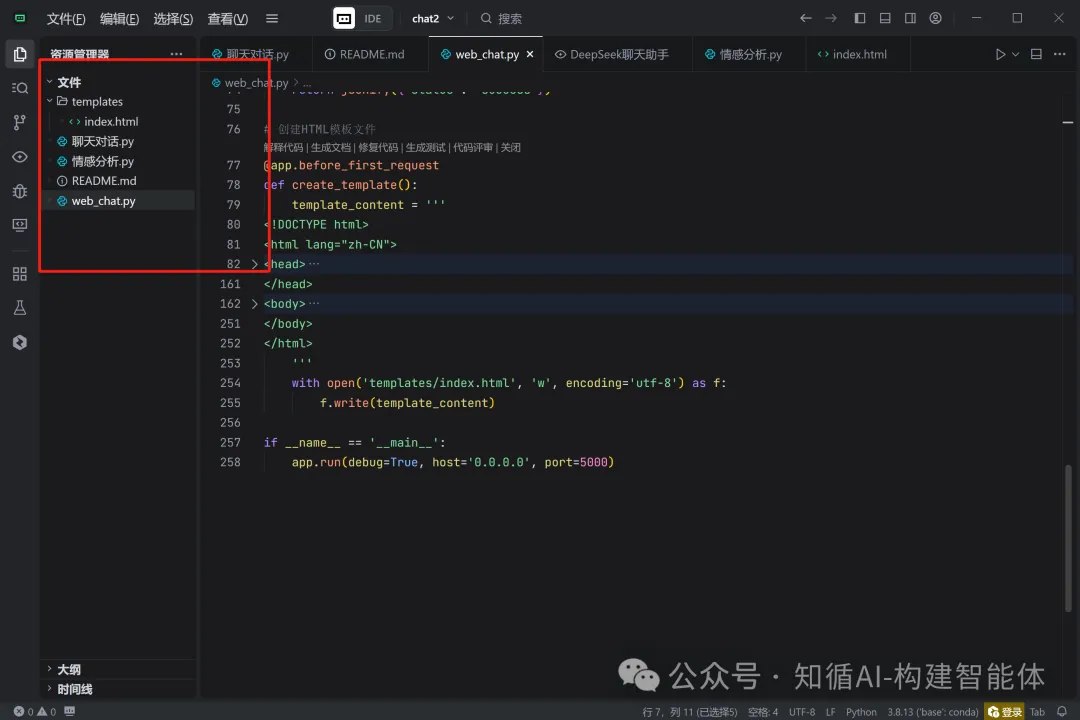Click the search box in title bar
The height and width of the screenshot is (720, 1080).
click(501, 19)
